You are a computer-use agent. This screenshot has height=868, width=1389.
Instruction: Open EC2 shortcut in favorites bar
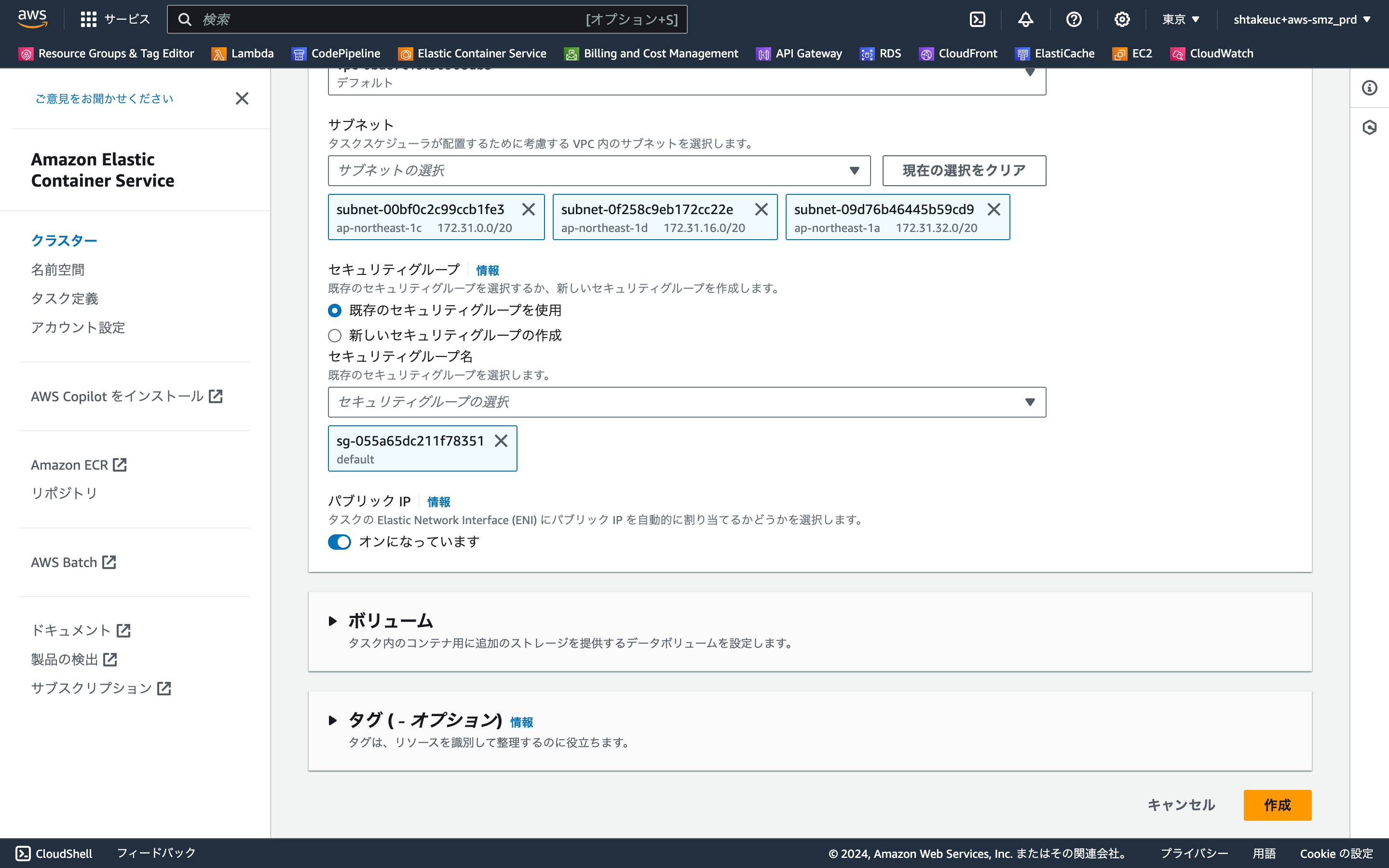click(x=1132, y=54)
